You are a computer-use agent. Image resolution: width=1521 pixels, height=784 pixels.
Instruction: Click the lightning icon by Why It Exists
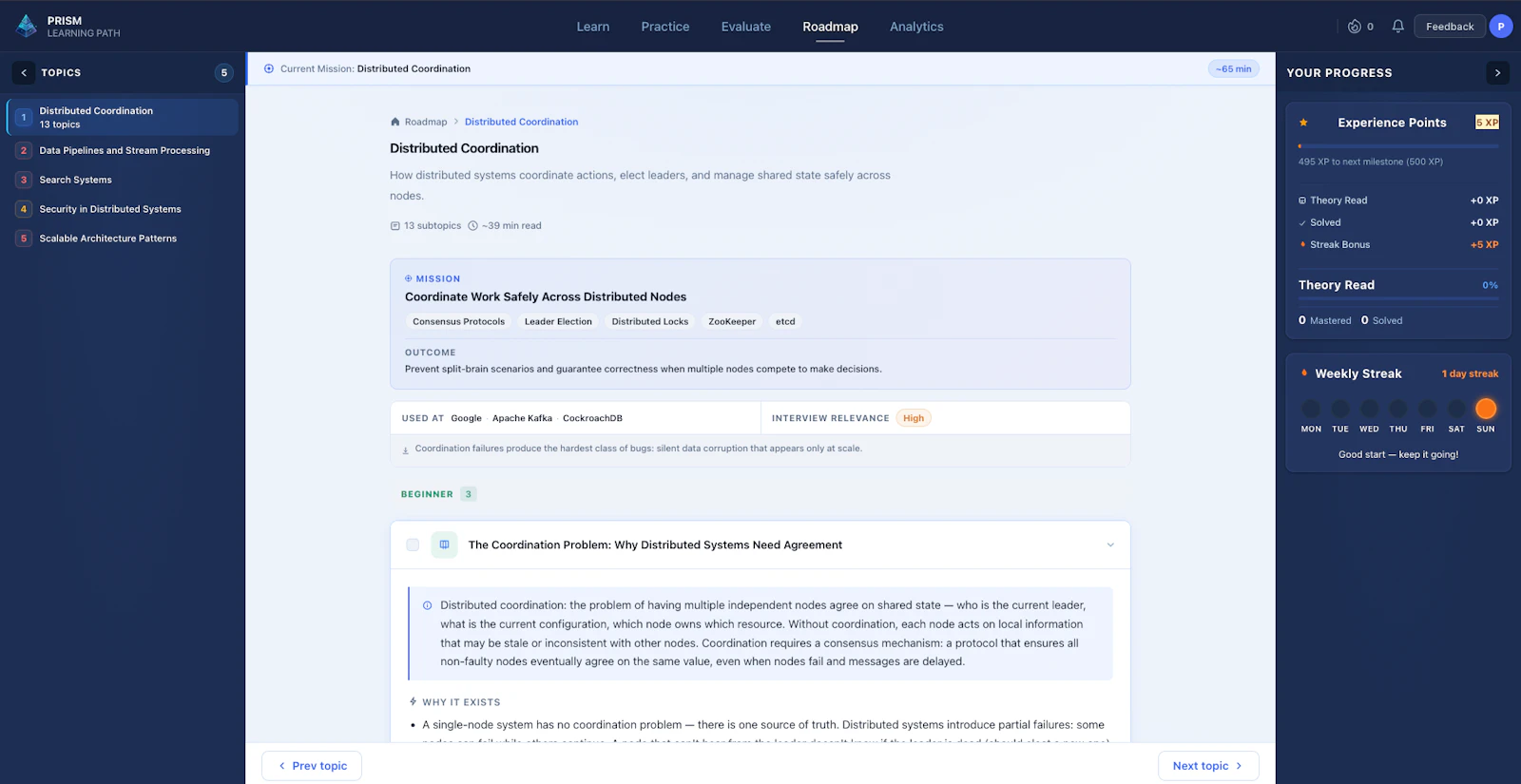[x=413, y=702]
